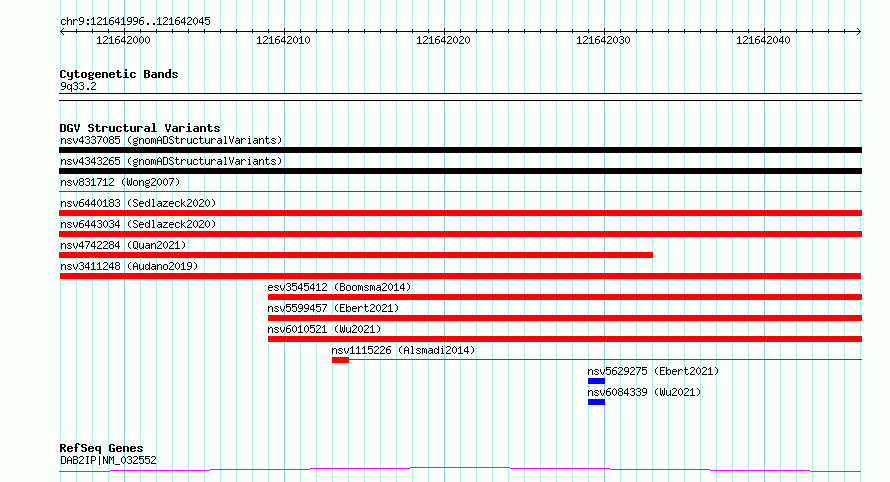Click the red bar under nsv5599457
This screenshot has width=890, height=482.
[565, 318]
